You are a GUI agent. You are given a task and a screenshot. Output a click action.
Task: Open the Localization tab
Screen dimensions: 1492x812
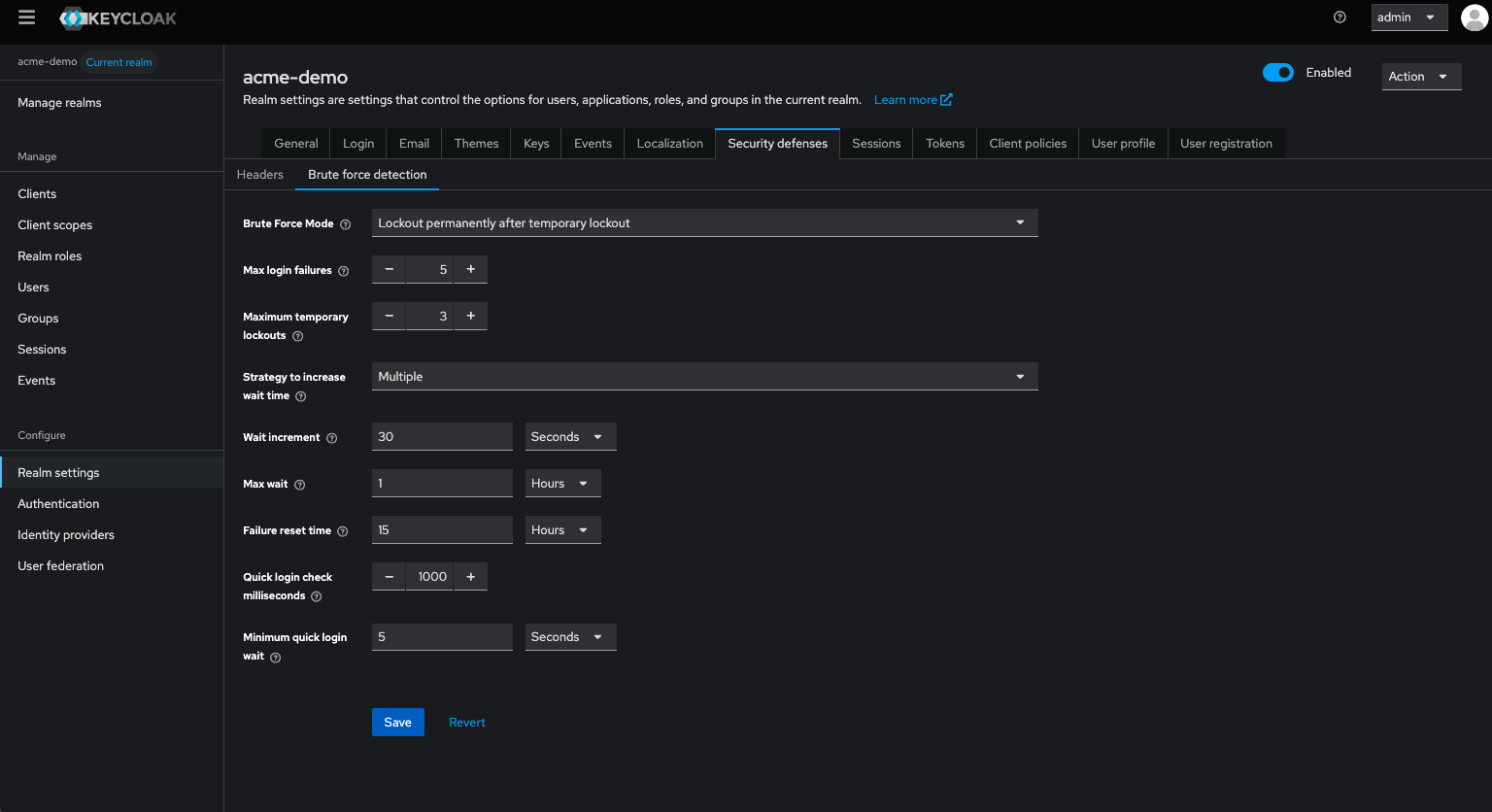(x=669, y=143)
